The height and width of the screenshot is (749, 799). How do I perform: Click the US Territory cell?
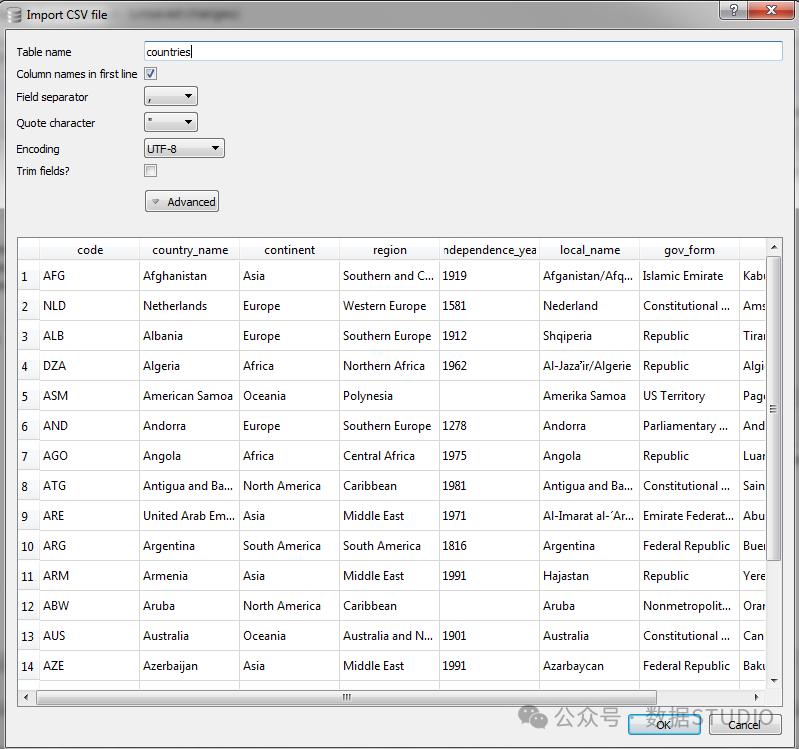click(689, 396)
